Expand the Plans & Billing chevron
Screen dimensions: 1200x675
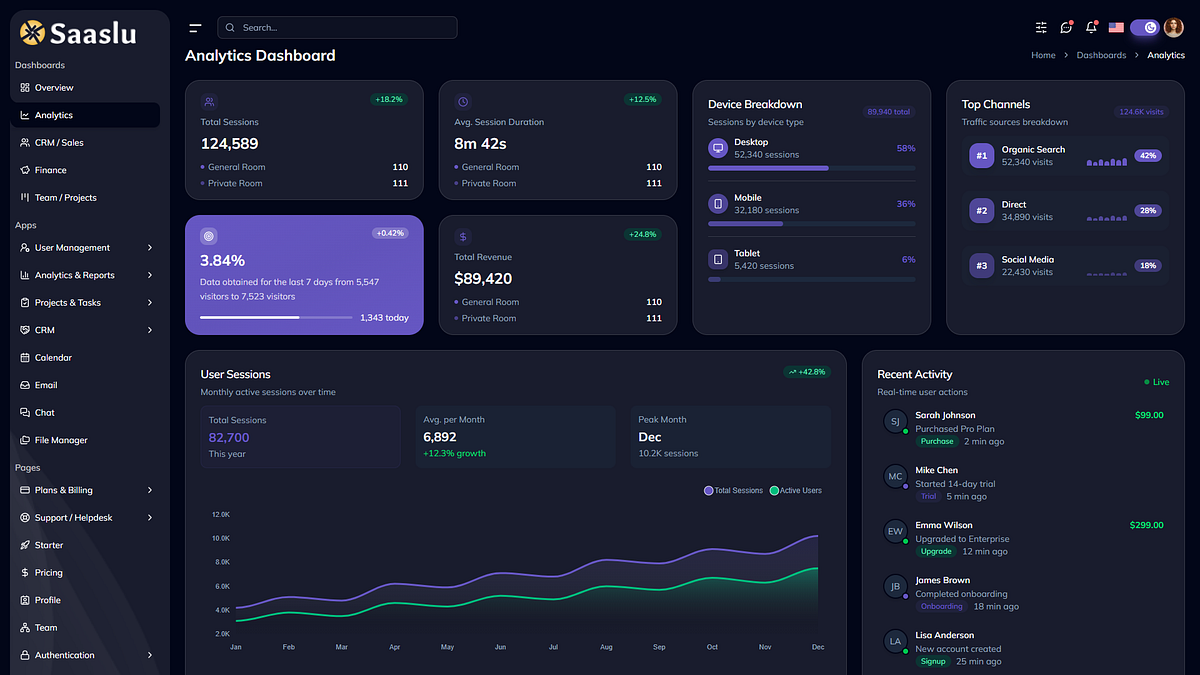[150, 490]
